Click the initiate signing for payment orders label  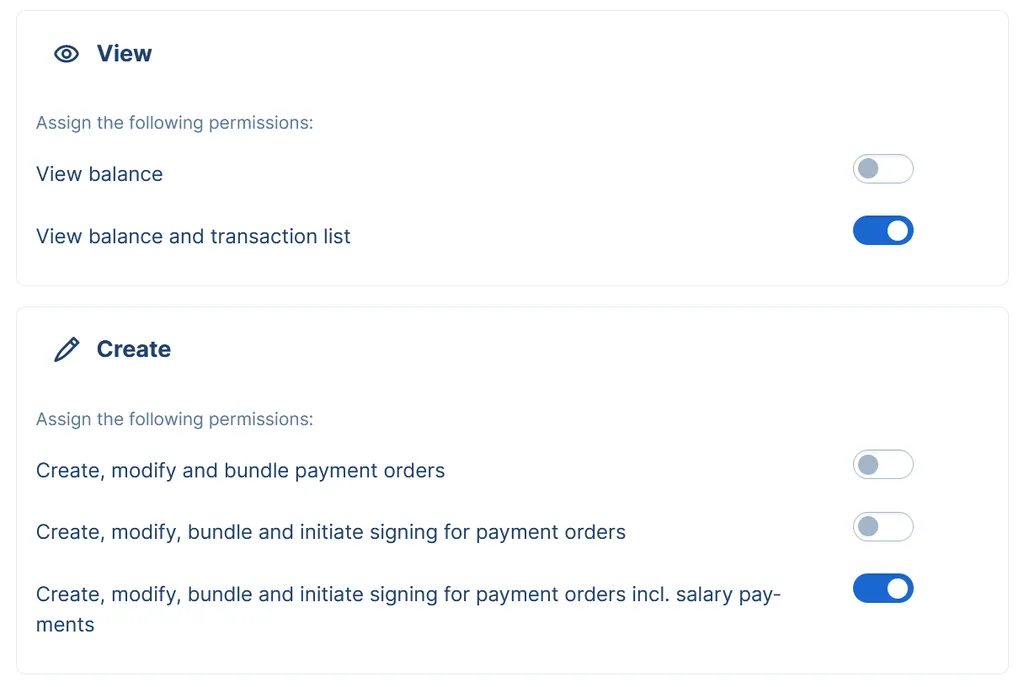click(330, 533)
